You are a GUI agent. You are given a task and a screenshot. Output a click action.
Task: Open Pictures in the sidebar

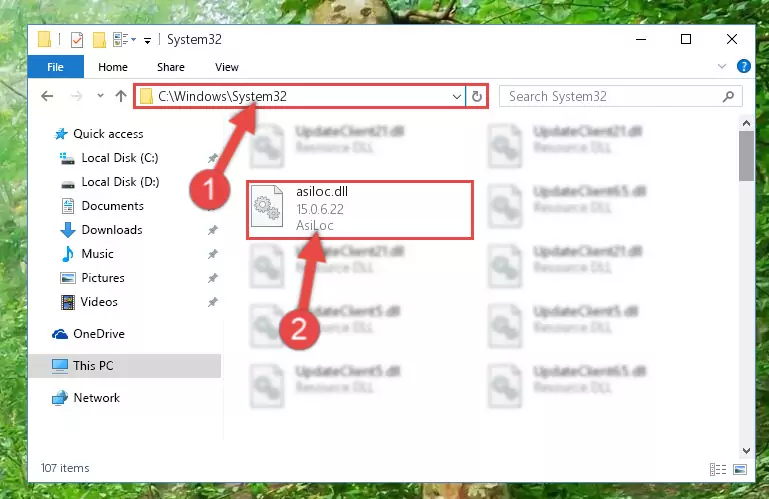[x=103, y=278]
